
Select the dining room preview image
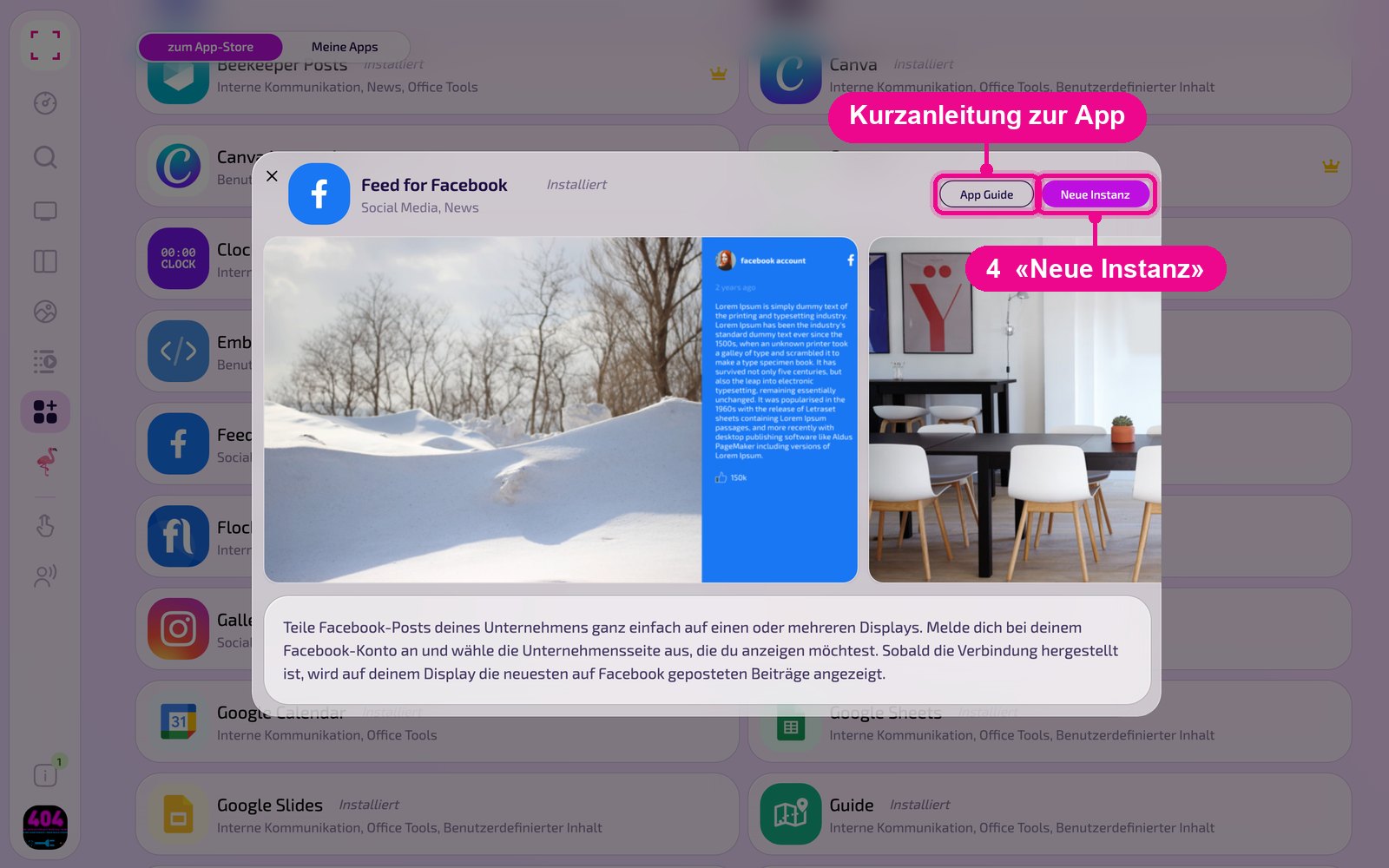click(x=1015, y=410)
